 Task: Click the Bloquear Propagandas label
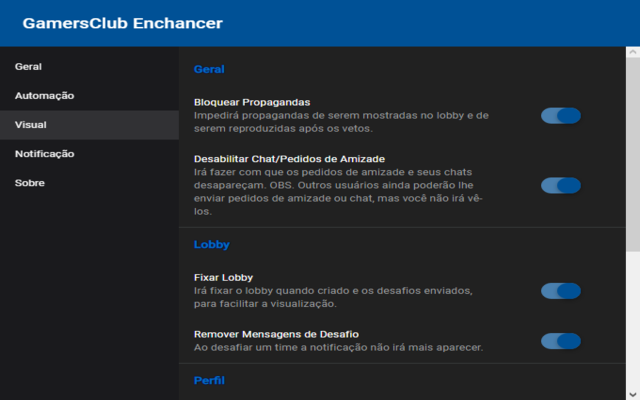[252, 102]
